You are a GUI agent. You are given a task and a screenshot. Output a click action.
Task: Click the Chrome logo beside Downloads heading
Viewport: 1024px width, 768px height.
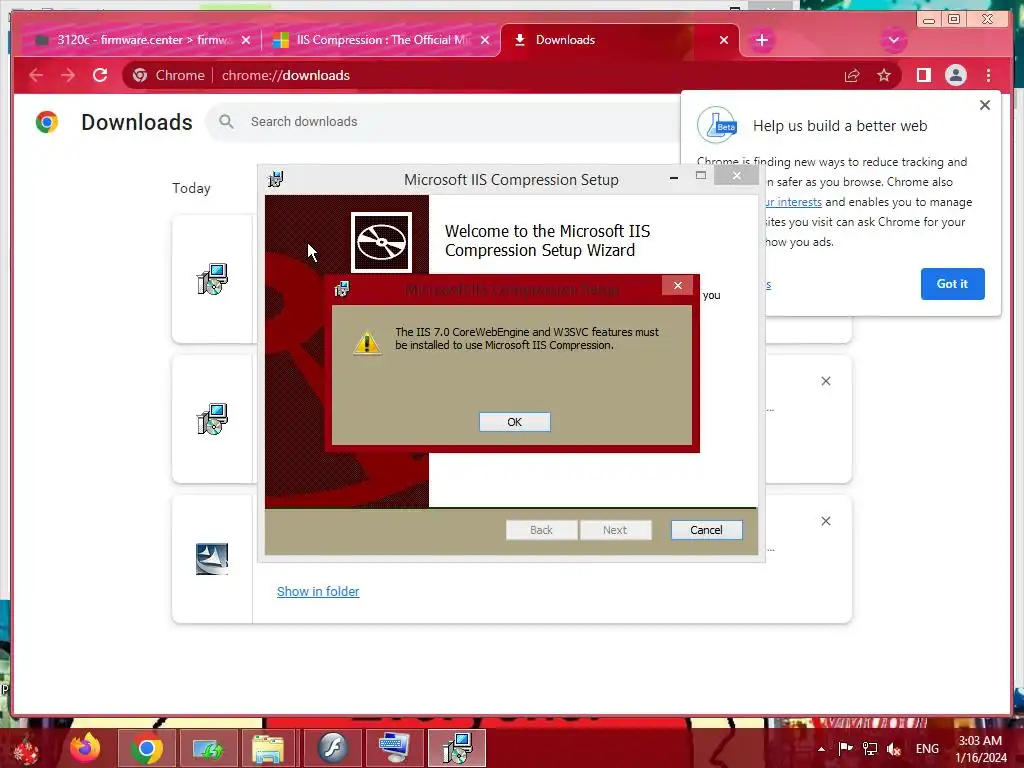point(46,122)
